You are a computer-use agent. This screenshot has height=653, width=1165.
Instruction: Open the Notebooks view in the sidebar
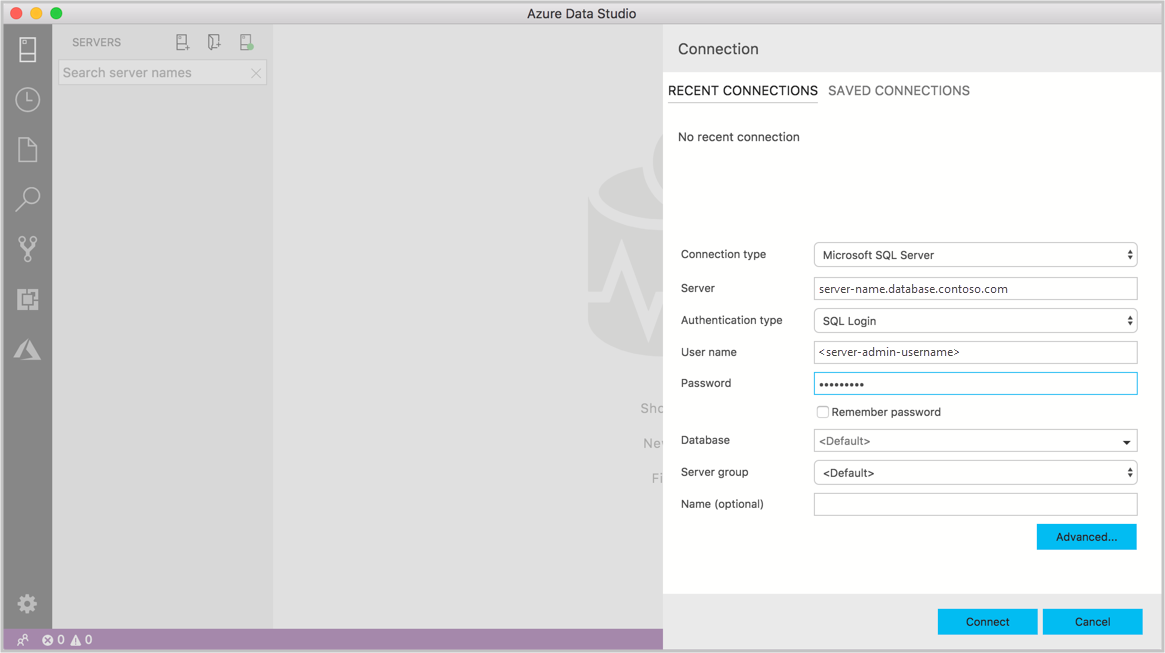[27, 149]
